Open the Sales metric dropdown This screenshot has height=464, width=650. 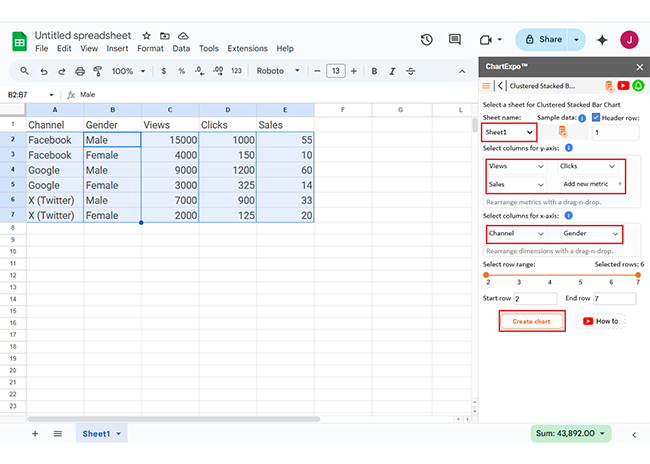(516, 185)
